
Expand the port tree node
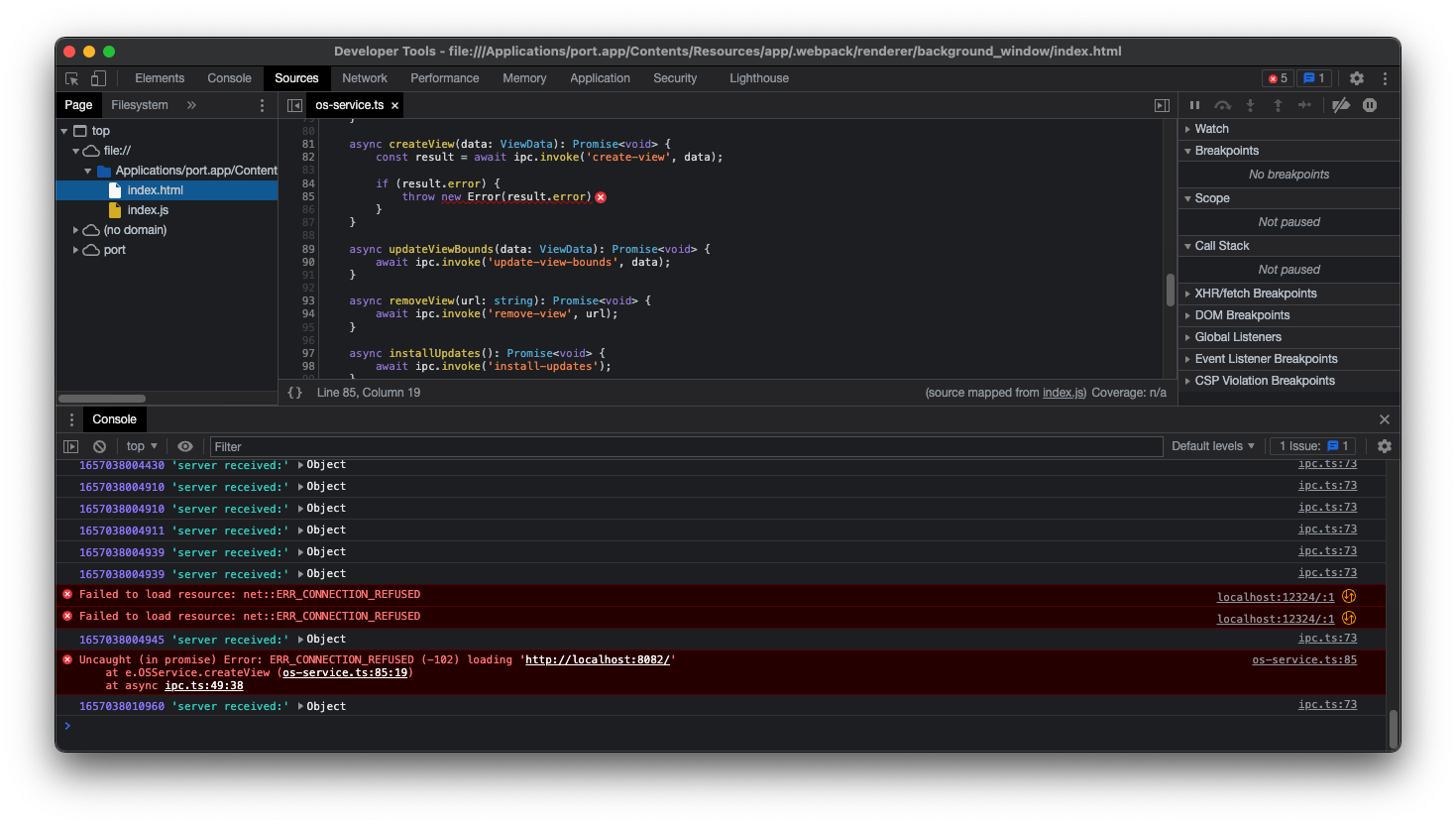(x=76, y=250)
